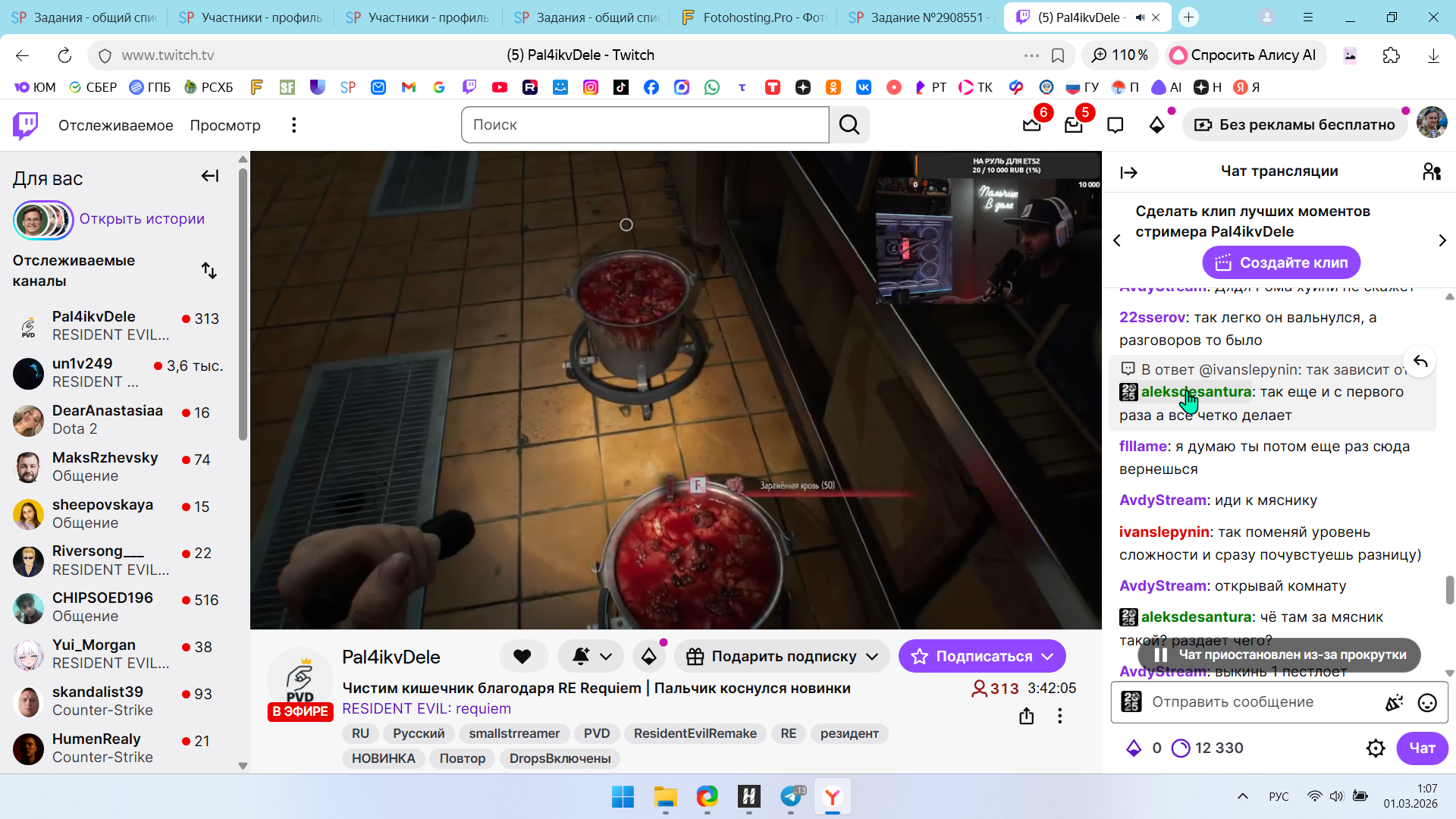Screen dimensions: 1456x819
Task: Open the Отслеживаемое following tab
Action: coord(115,125)
